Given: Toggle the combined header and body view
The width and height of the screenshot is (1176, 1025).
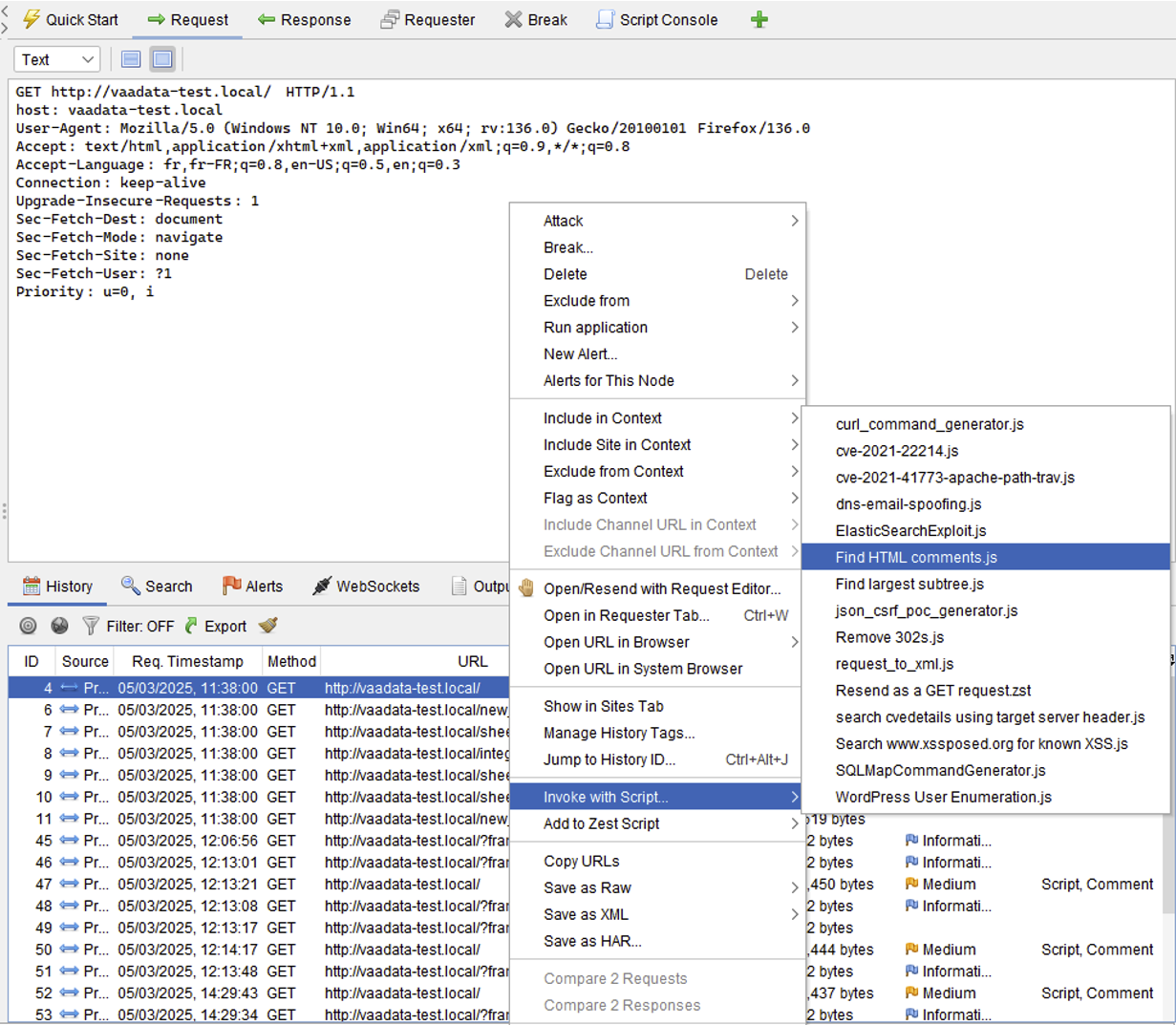Looking at the screenshot, I should 162,59.
